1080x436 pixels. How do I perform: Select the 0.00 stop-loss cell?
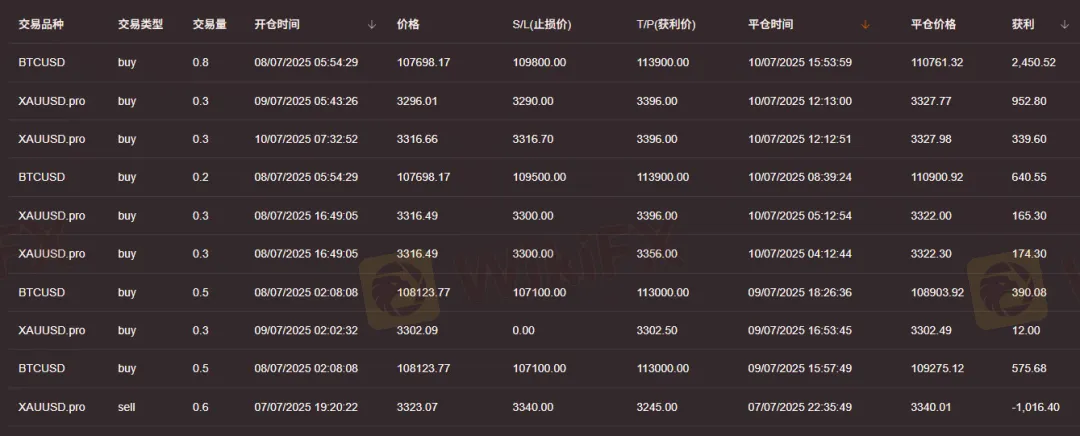[x=523, y=331]
